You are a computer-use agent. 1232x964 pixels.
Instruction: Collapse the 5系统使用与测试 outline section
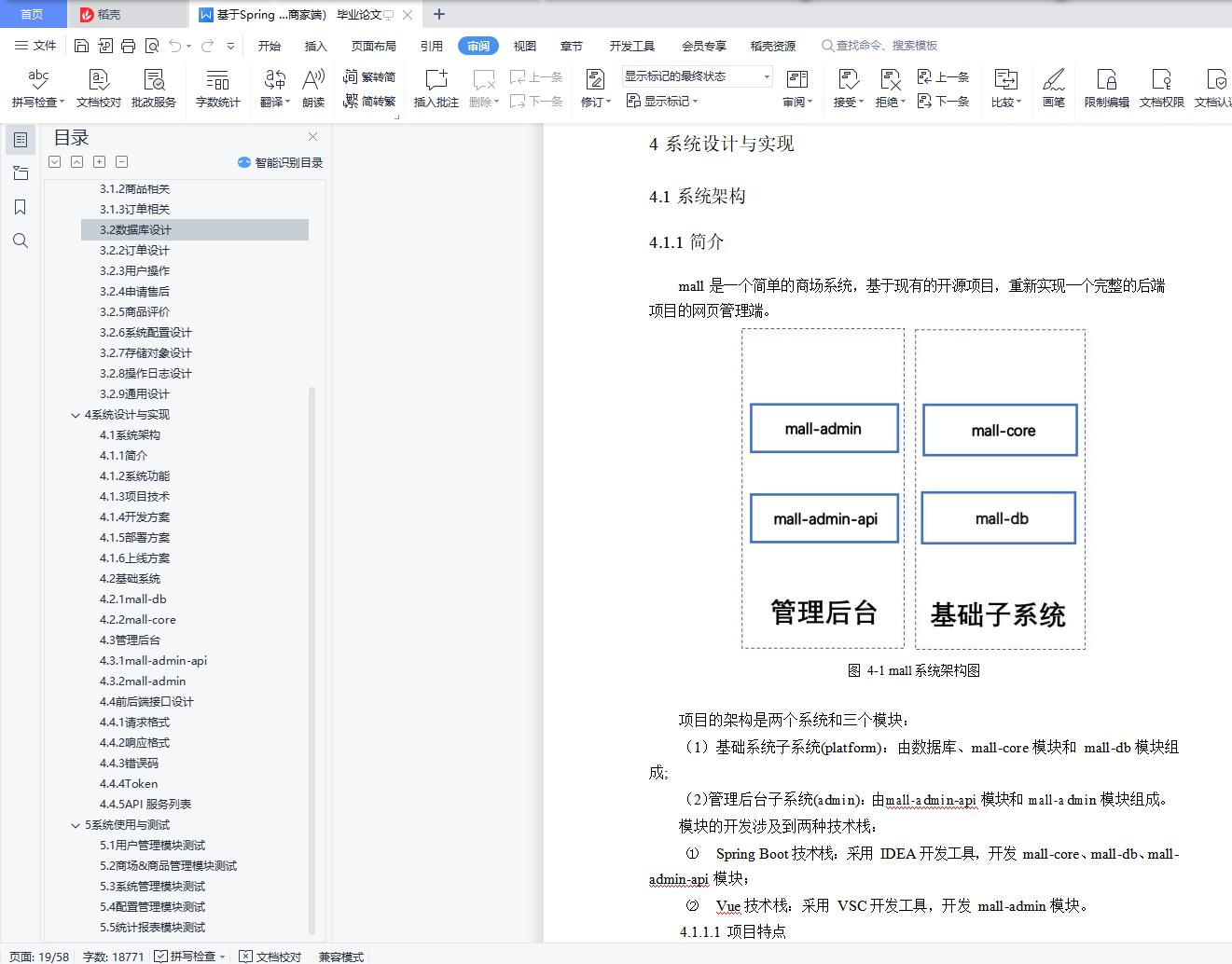pyautogui.click(x=76, y=825)
